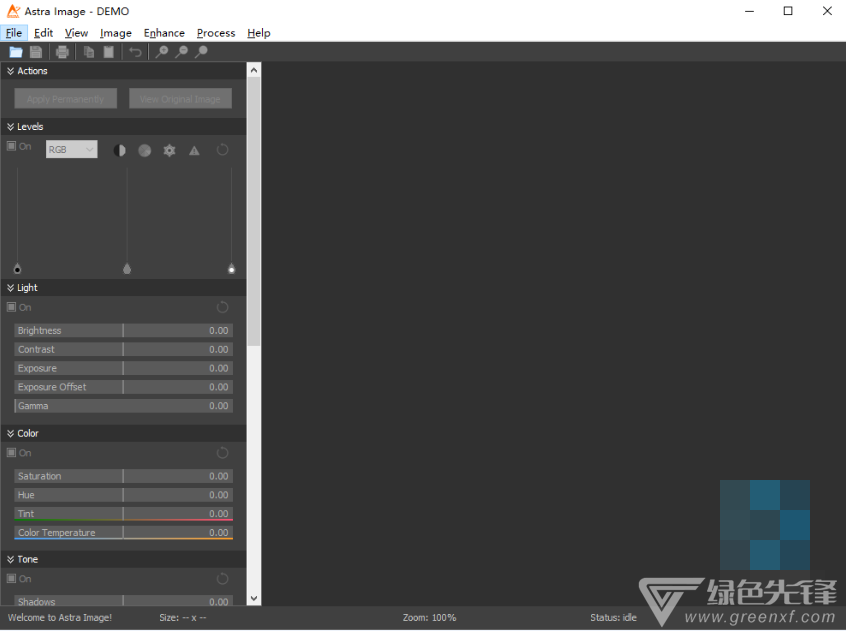Click the side panel scroll down arrow
This screenshot has width=846, height=631.
tap(254, 599)
